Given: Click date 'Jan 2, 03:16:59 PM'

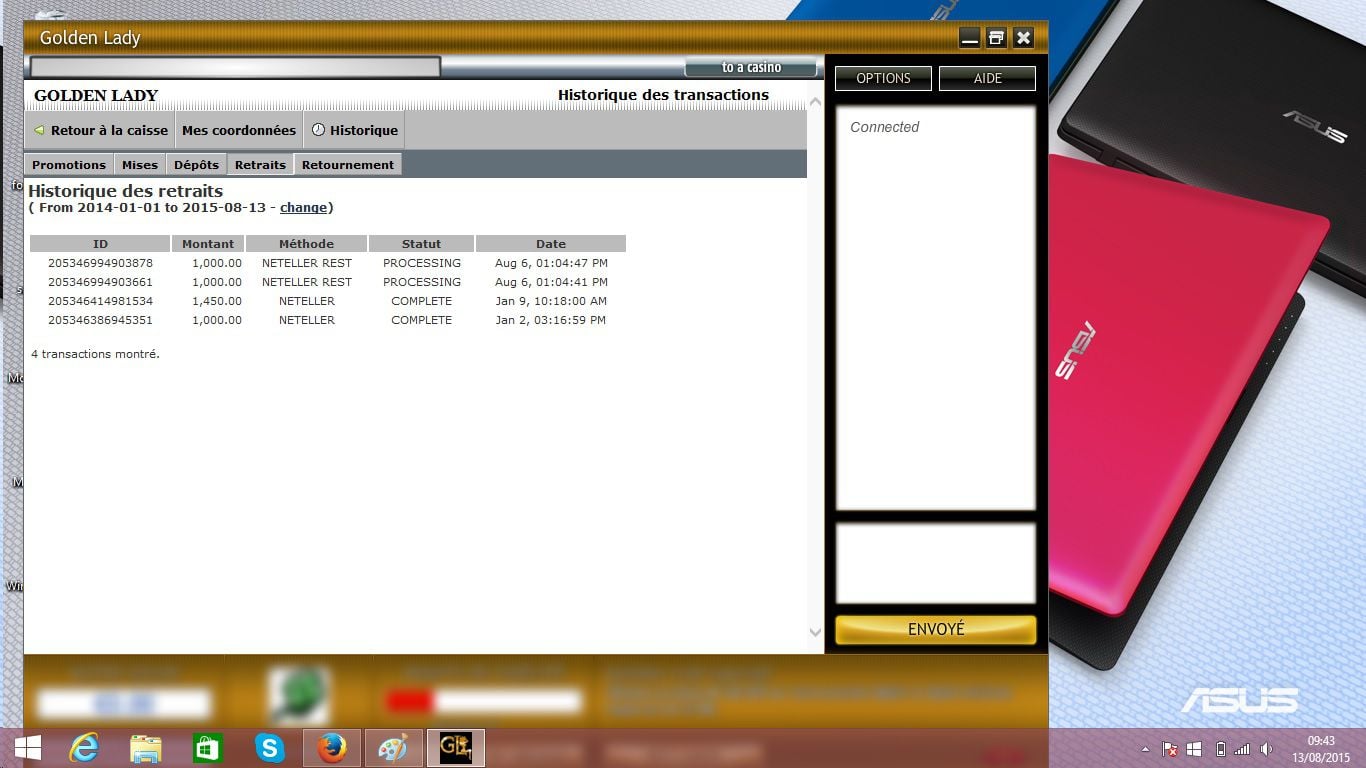Looking at the screenshot, I should click(551, 320).
